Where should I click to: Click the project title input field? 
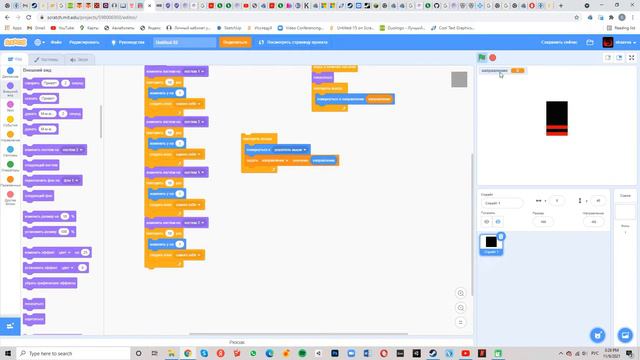tap(184, 42)
